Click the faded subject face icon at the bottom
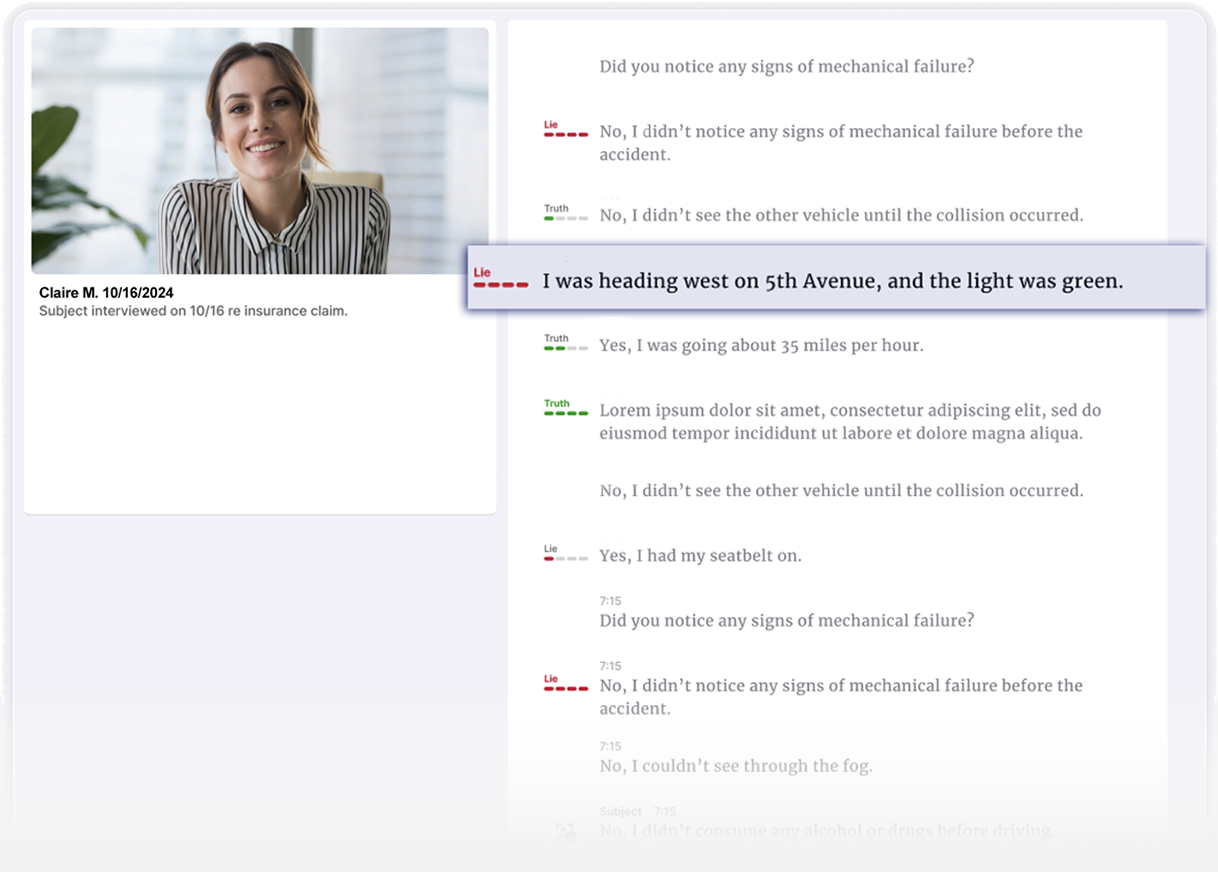 (565, 830)
